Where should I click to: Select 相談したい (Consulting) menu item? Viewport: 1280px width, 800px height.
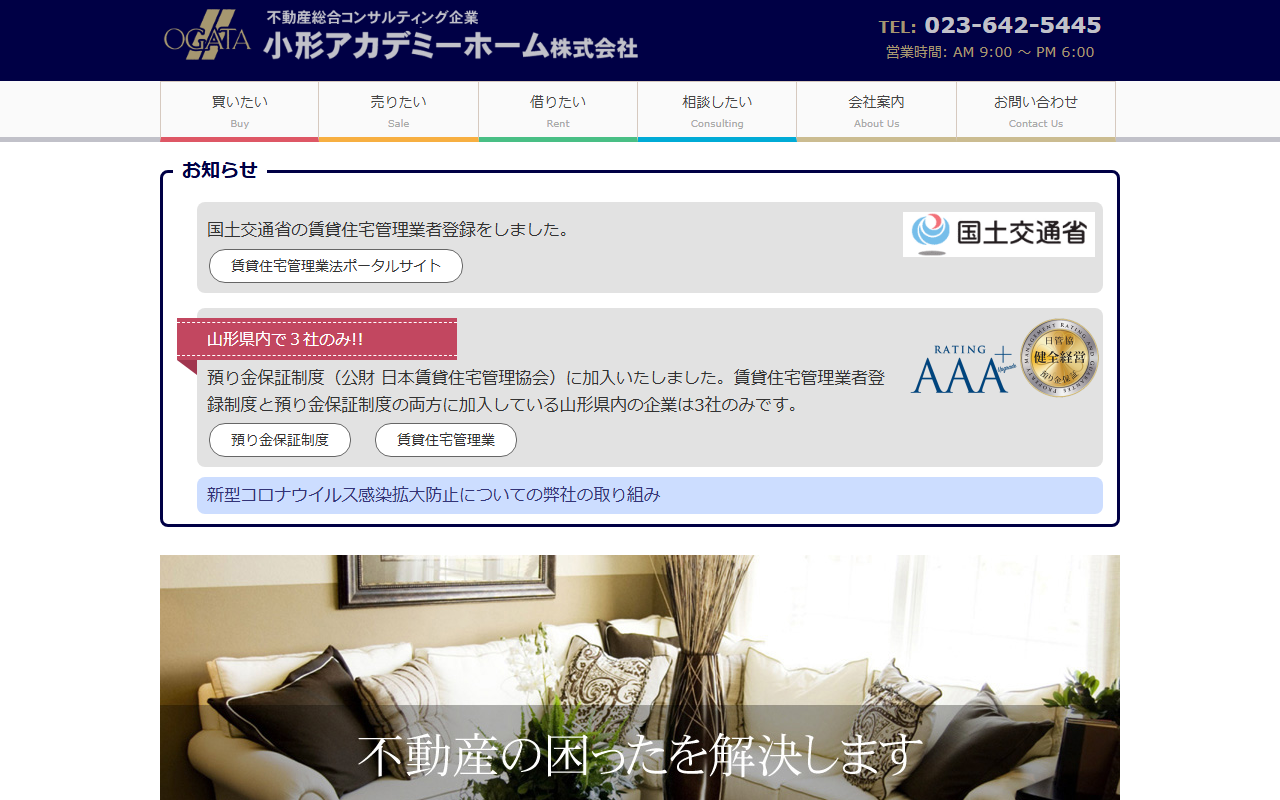[717, 111]
